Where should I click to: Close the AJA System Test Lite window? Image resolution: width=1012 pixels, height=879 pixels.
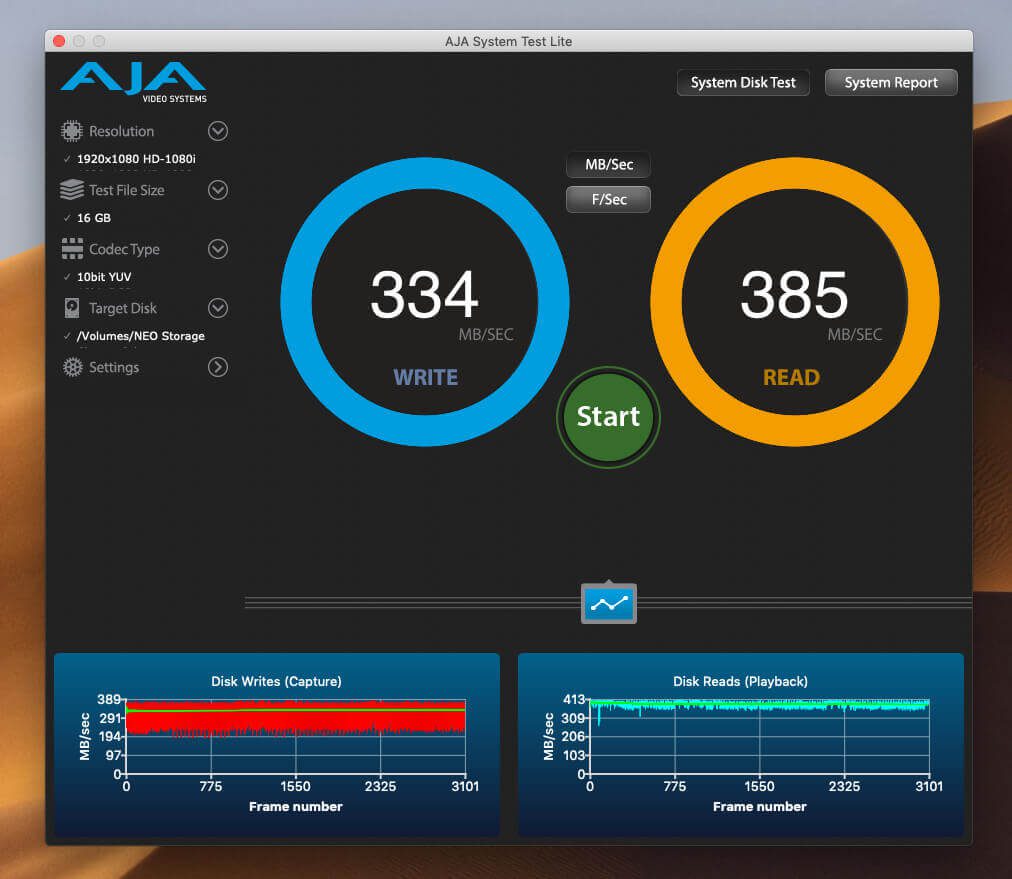(x=59, y=41)
